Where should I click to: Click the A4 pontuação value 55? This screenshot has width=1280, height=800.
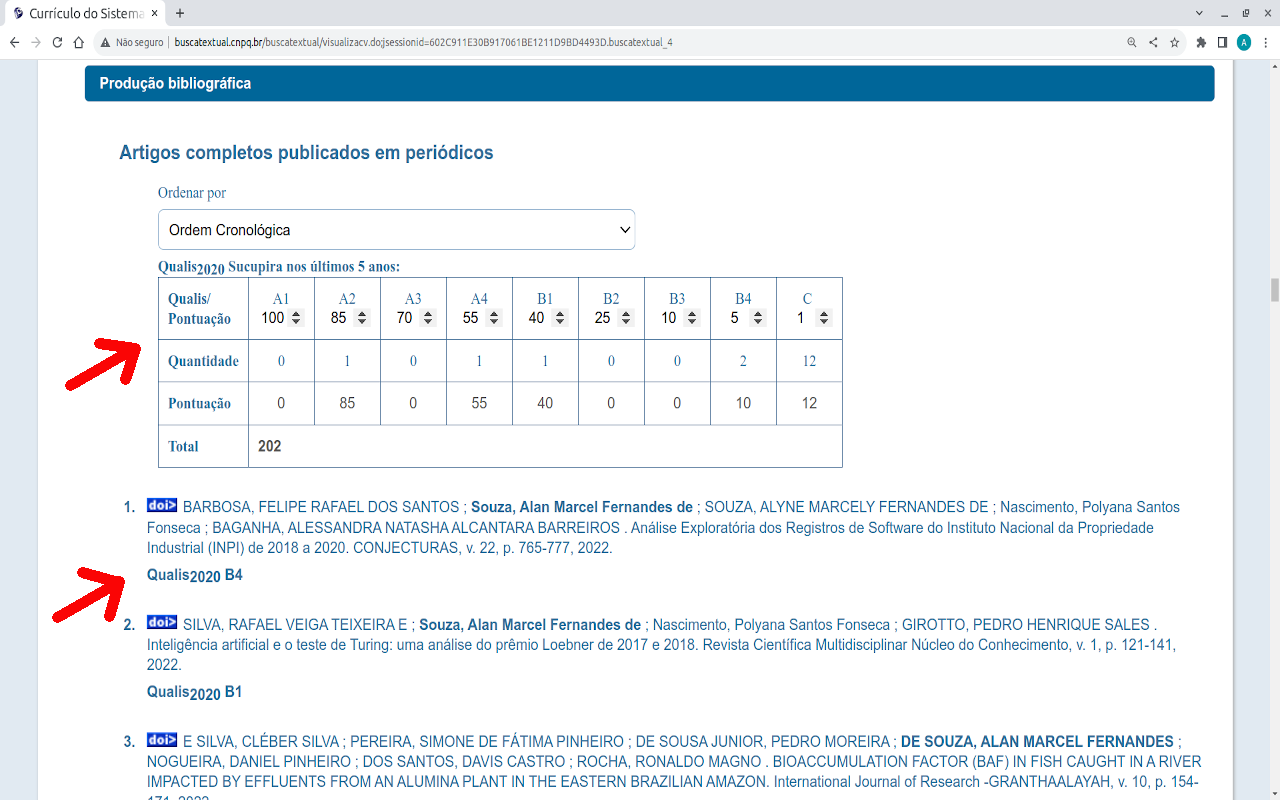(x=479, y=403)
